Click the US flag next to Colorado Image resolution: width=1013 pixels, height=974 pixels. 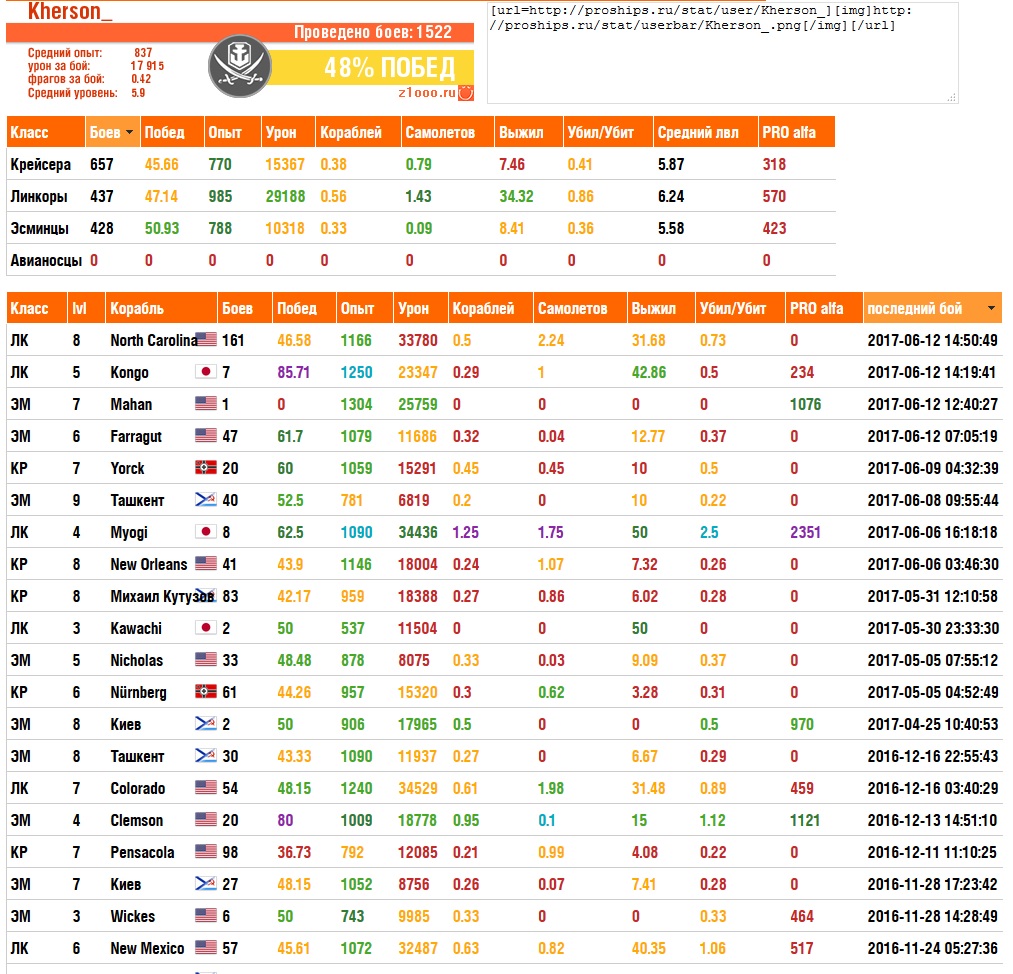(x=206, y=787)
